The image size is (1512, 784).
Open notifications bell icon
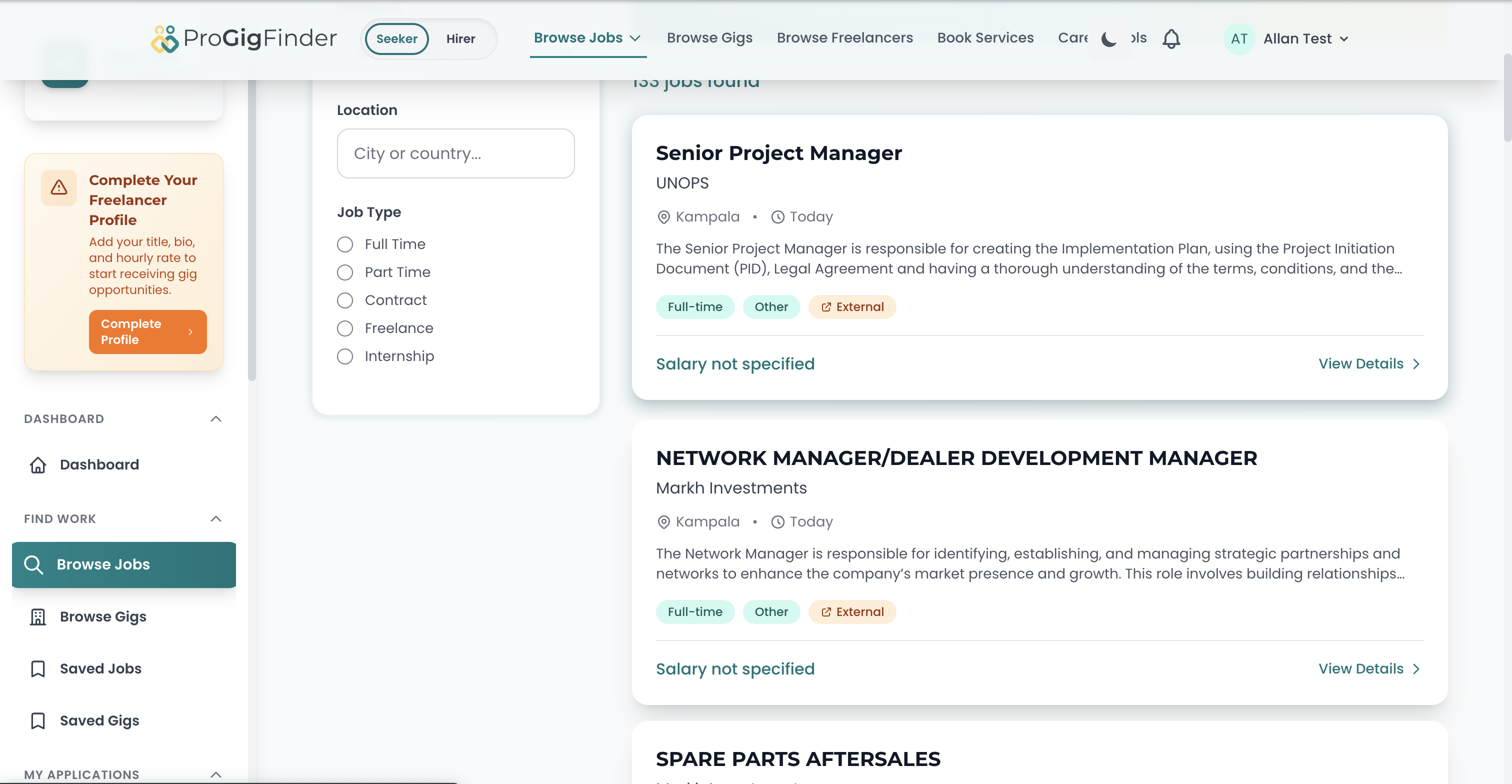(x=1171, y=39)
